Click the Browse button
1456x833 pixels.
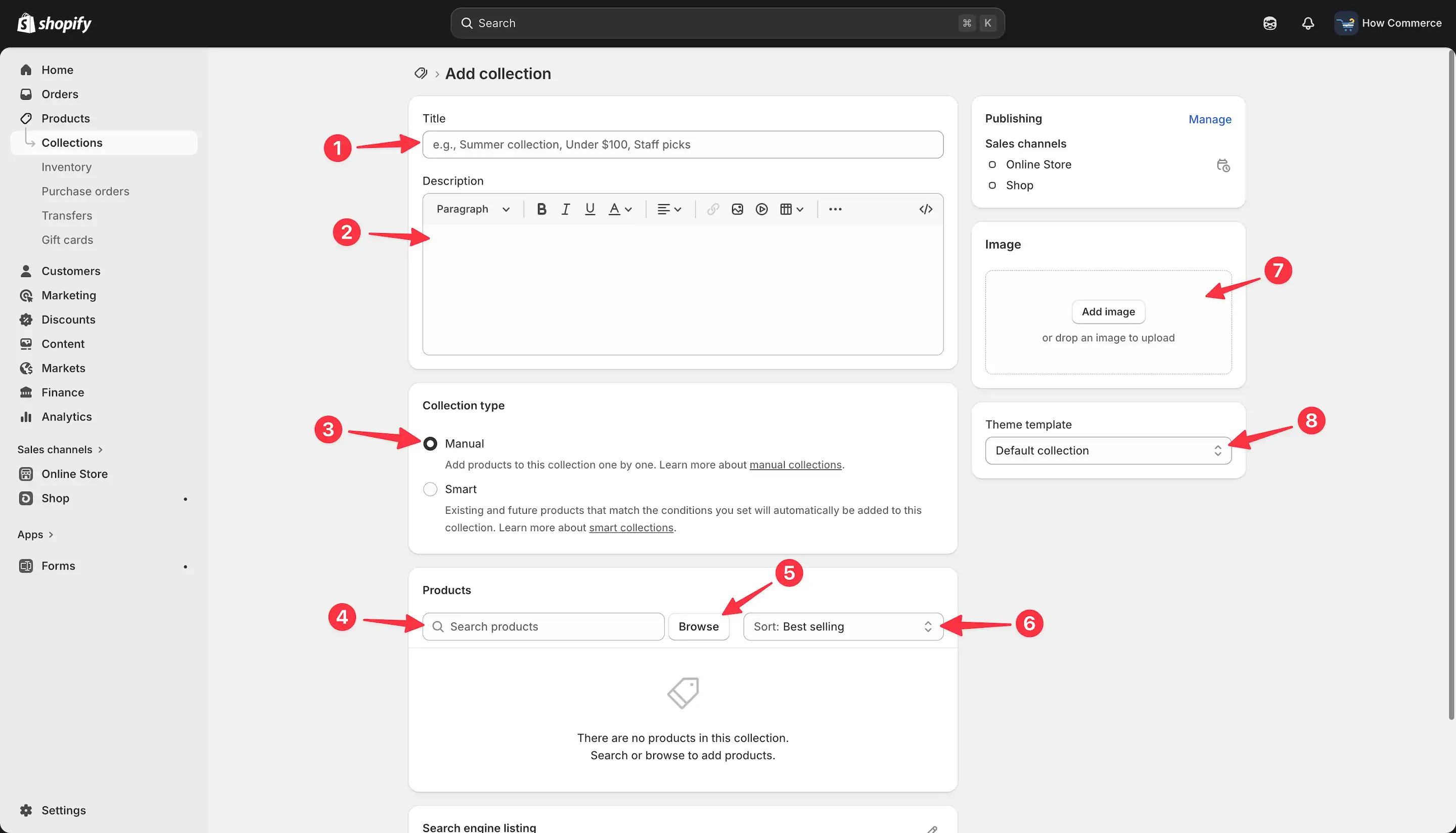coord(698,627)
